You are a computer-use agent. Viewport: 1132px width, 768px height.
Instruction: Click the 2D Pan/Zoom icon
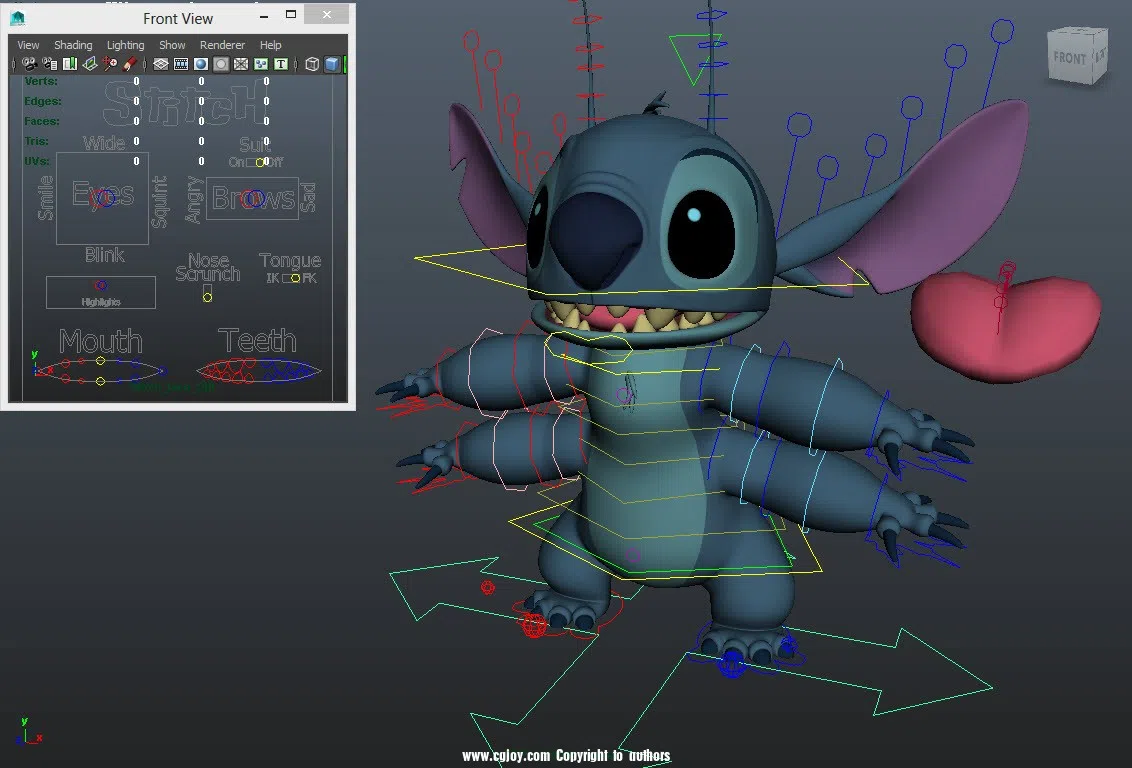pyautogui.click(x=109, y=64)
